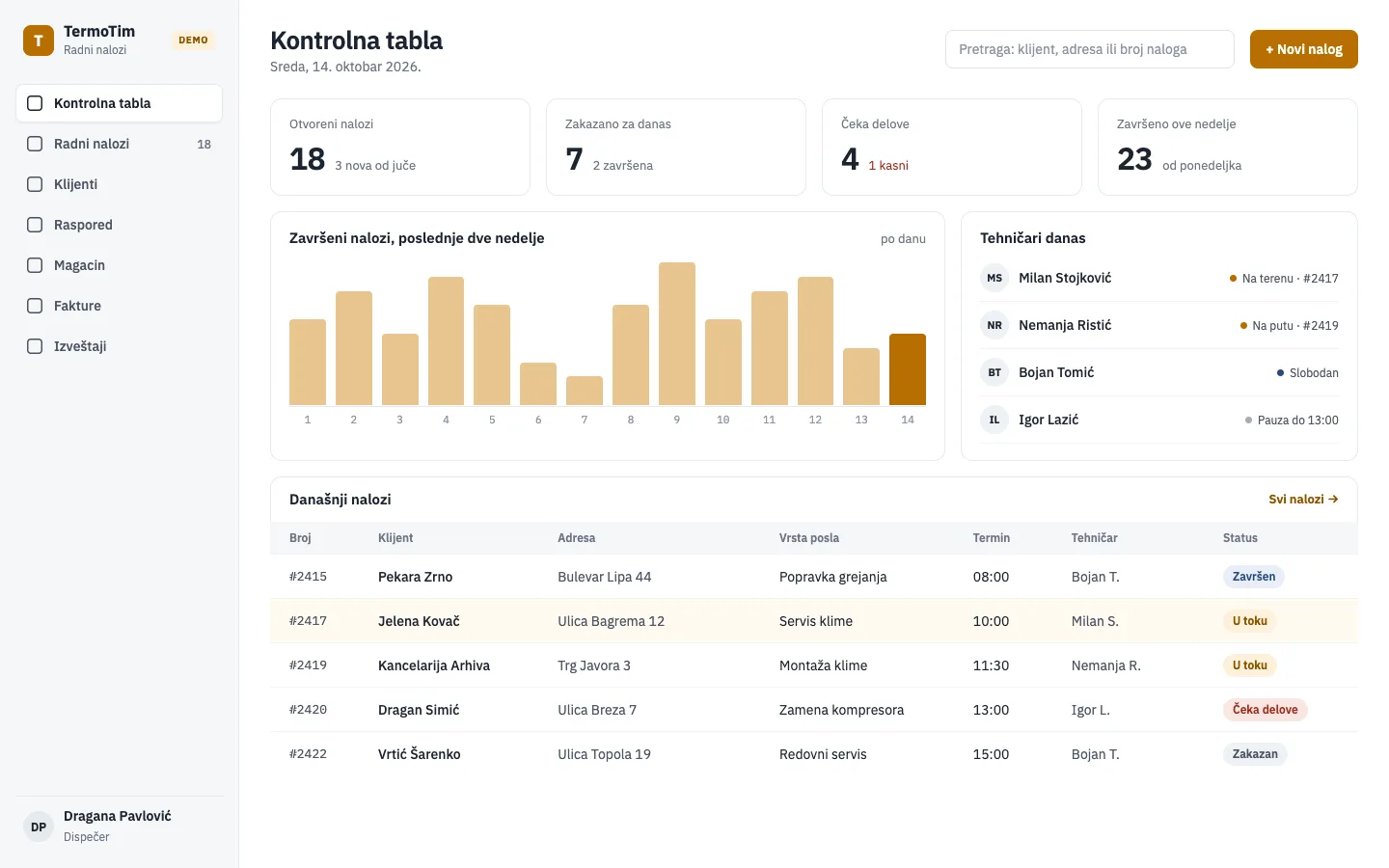Click Bojan Tomić's BT avatar
Viewport: 1389px width, 868px height.
(994, 372)
